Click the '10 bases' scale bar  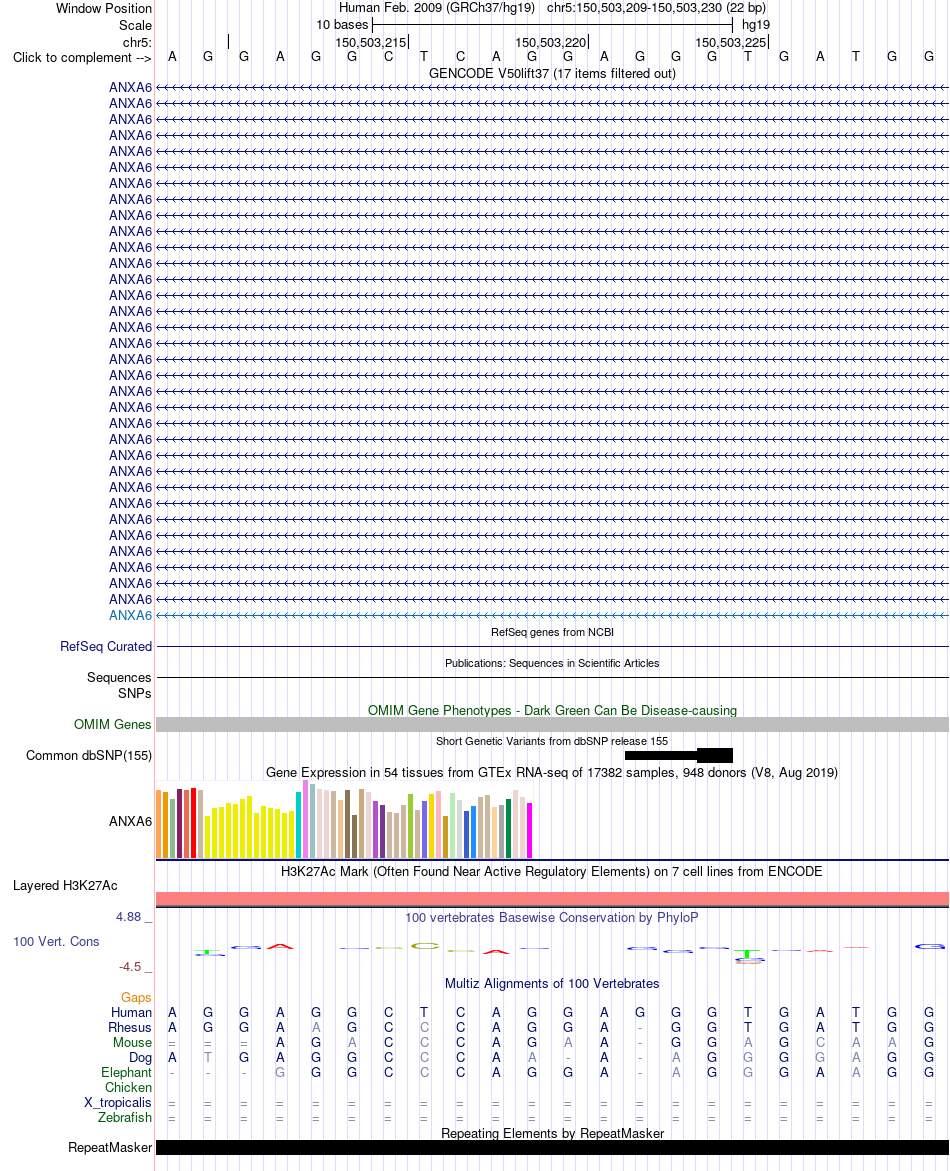pyautogui.click(x=553, y=25)
